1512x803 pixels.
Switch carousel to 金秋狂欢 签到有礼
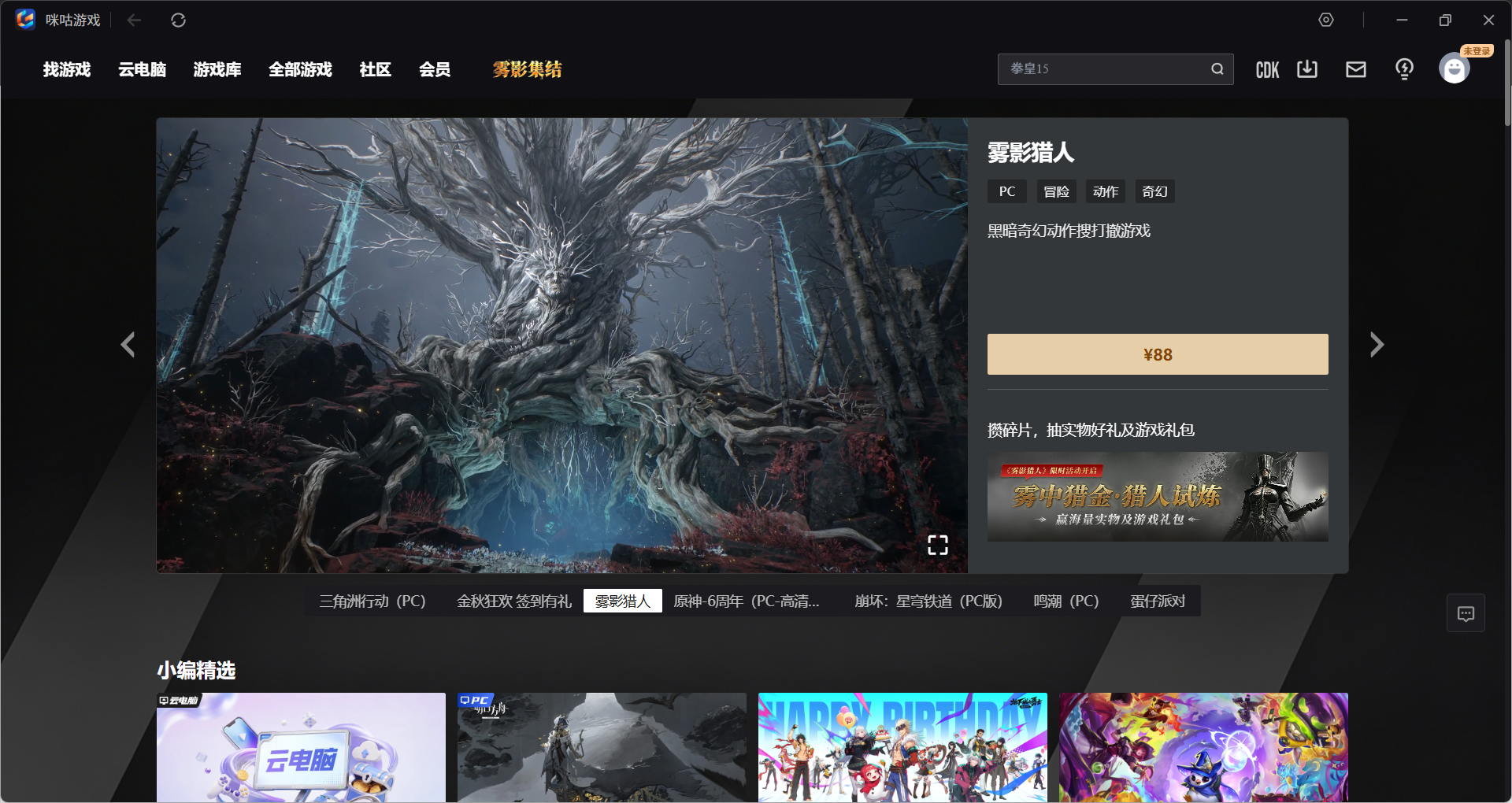coord(514,601)
